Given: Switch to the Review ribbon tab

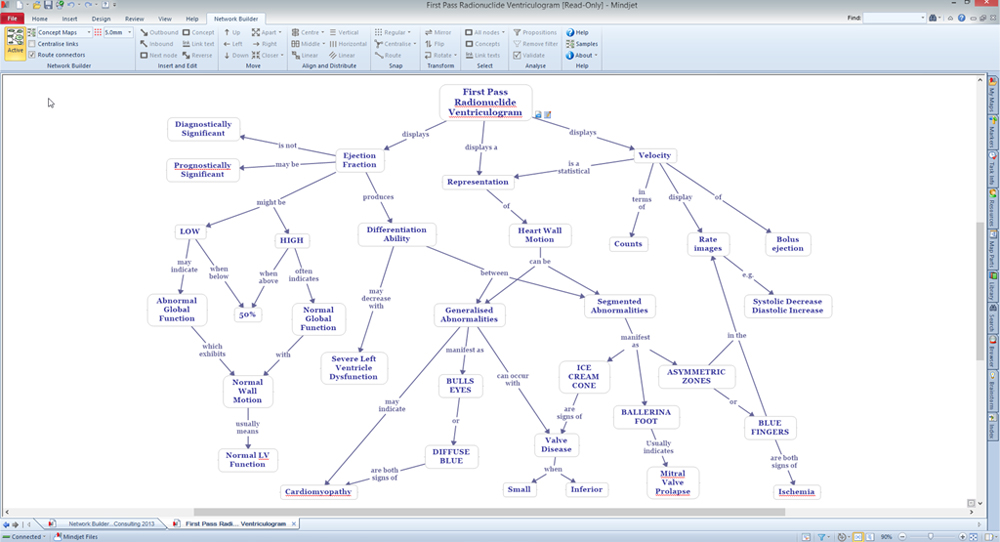Looking at the screenshot, I should 134,18.
